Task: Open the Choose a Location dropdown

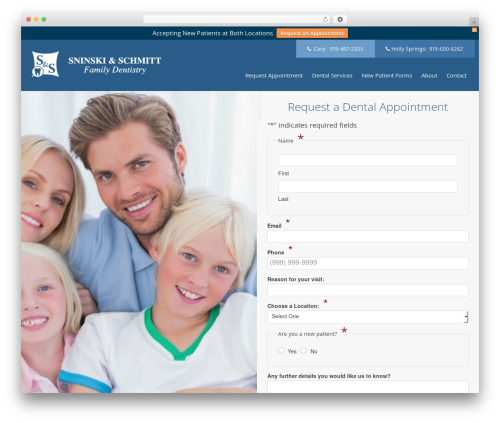Action: click(368, 317)
